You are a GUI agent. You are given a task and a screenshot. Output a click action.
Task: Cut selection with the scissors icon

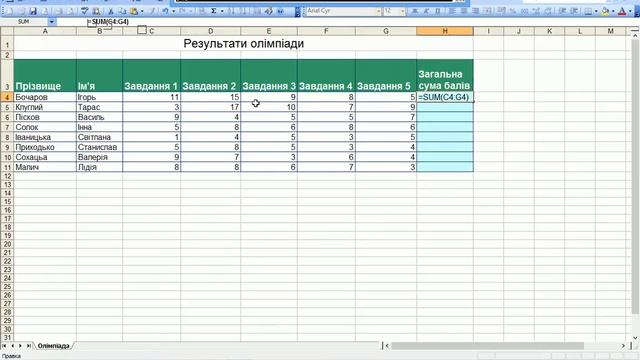(x=110, y=11)
